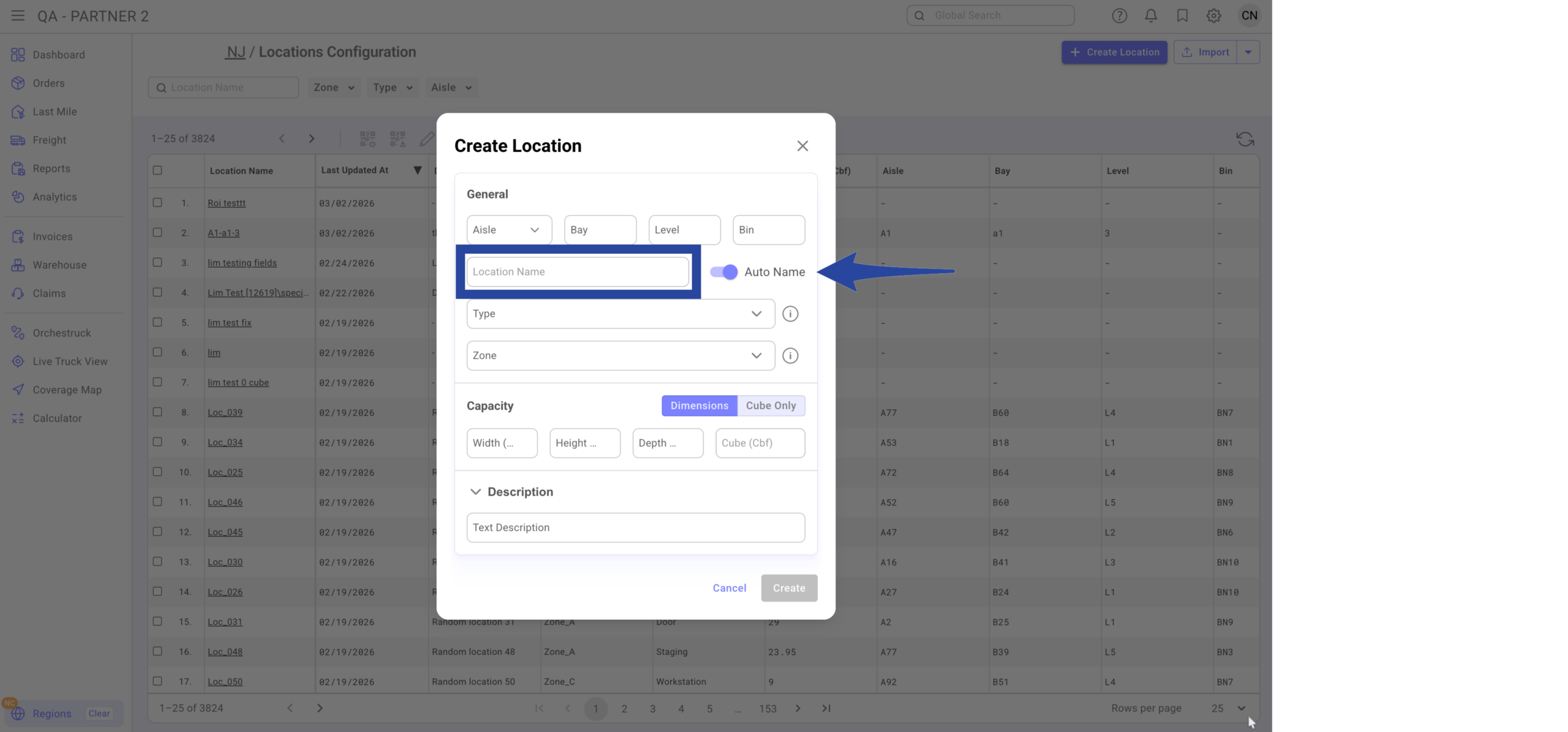Open the Loc_039 location link
Image resolution: width=1568 pixels, height=732 pixels.
225,412
